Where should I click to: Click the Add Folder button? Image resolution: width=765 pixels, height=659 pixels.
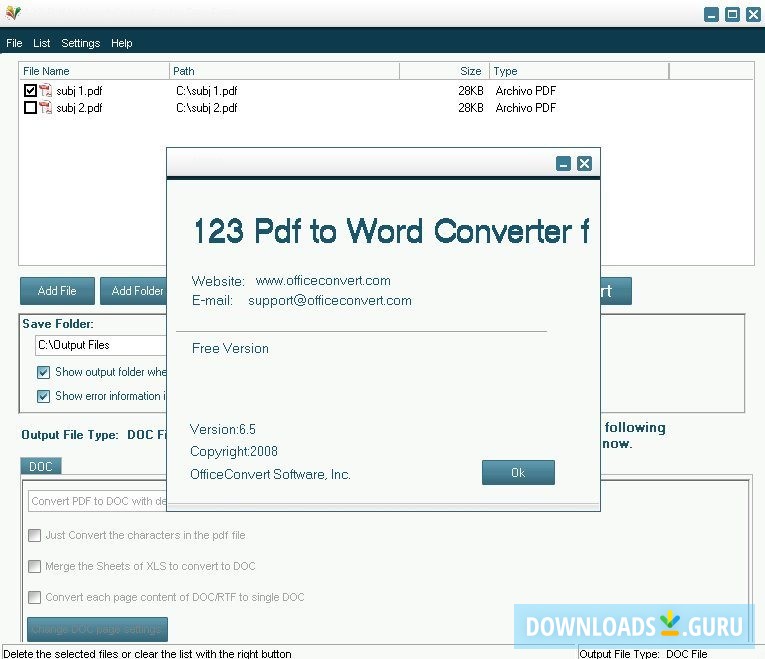[133, 291]
